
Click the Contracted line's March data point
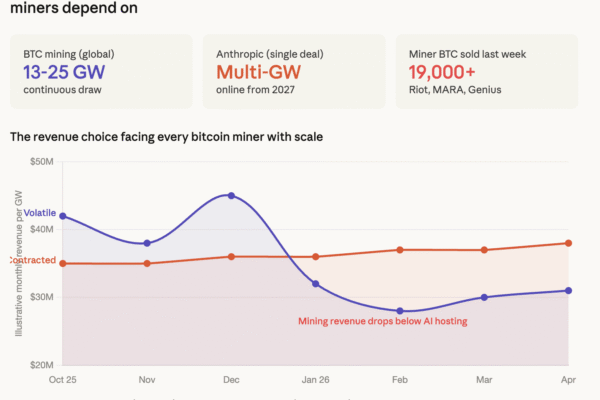click(484, 250)
